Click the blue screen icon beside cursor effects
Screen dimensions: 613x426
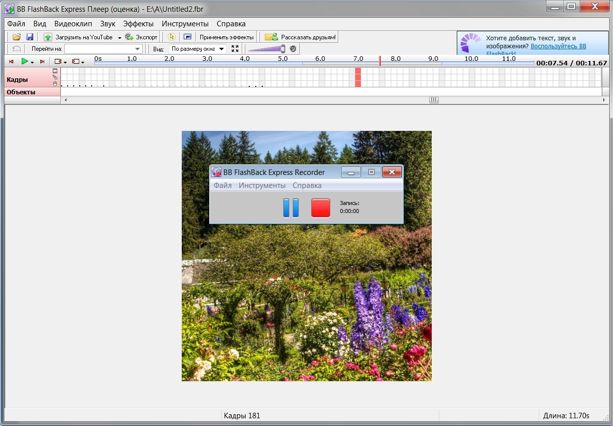point(187,37)
